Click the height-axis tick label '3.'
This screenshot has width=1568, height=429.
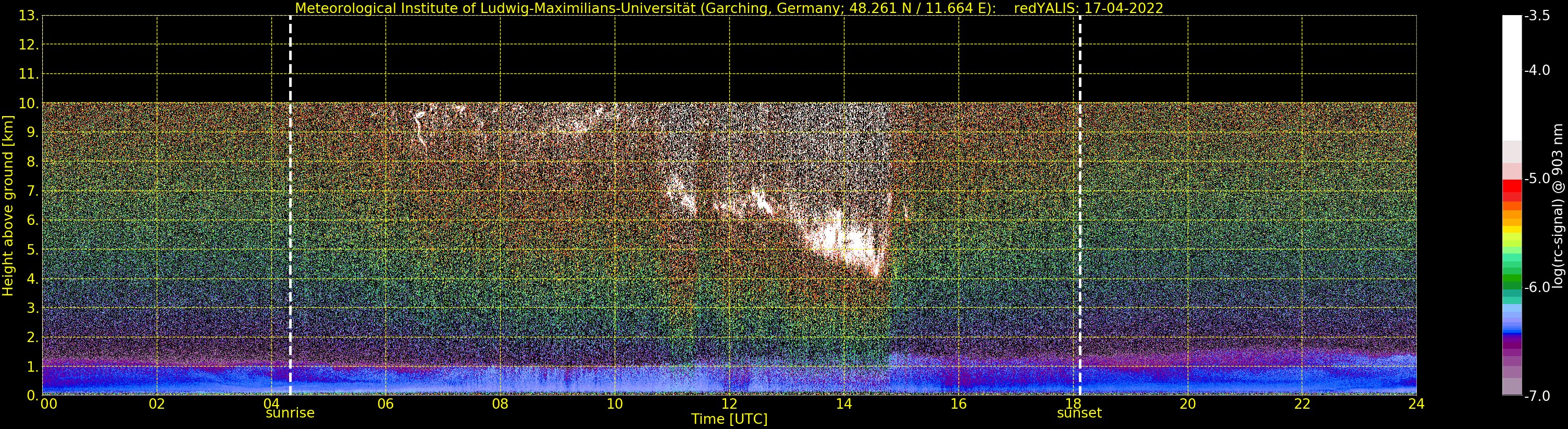33,308
